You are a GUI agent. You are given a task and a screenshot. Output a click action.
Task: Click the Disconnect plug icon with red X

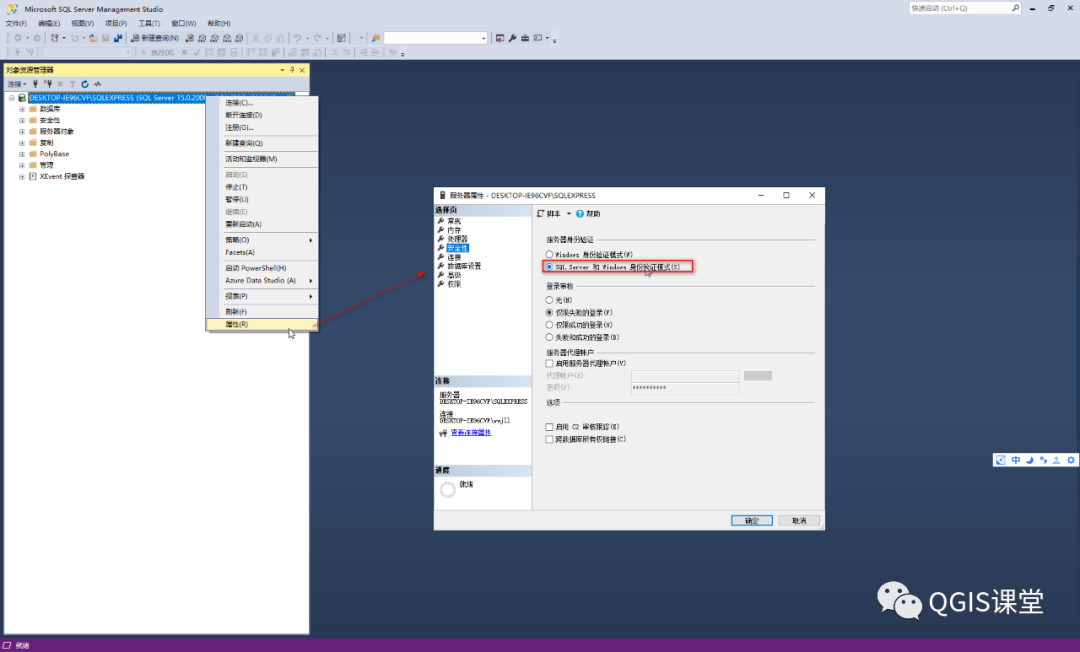coord(48,84)
